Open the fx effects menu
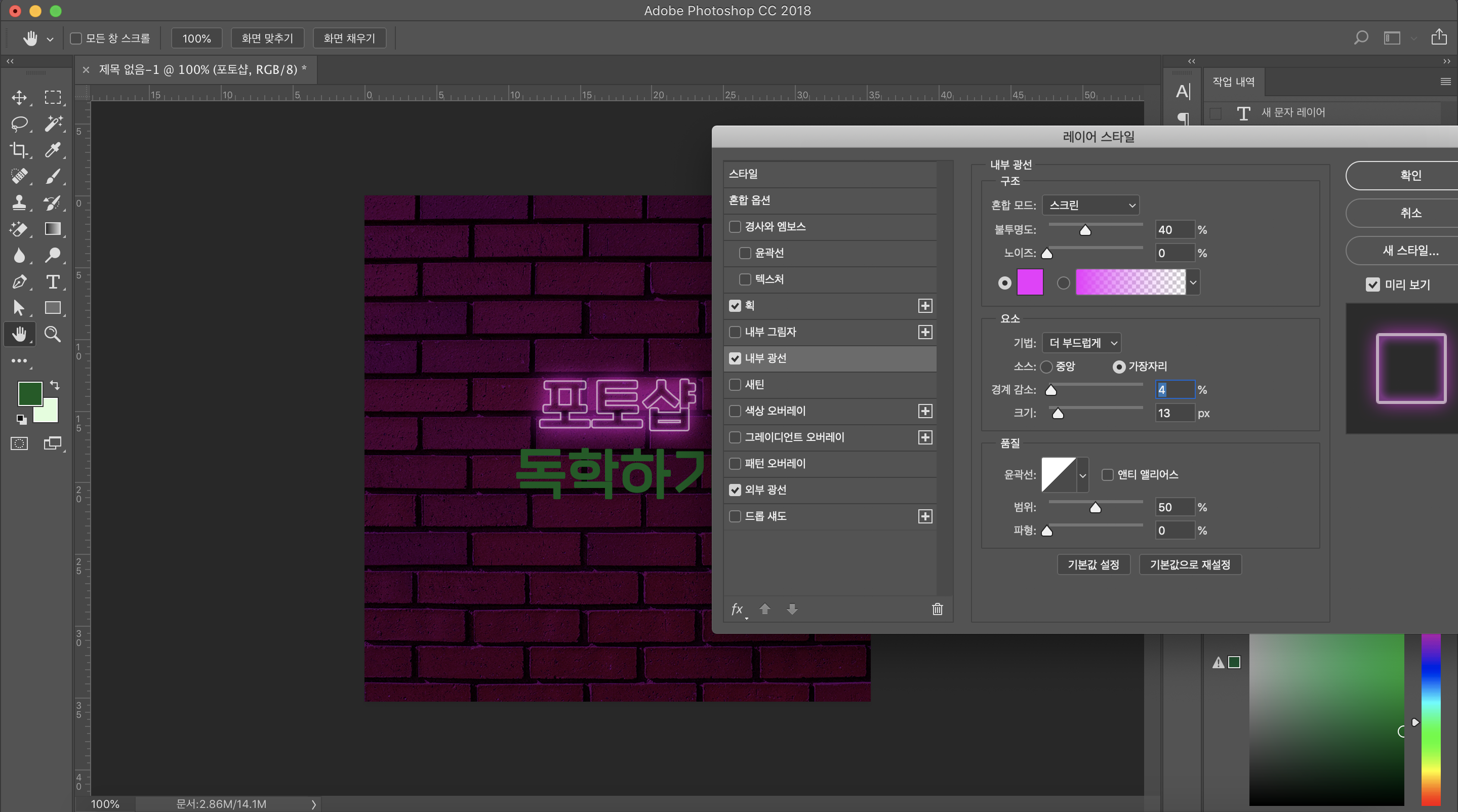 click(x=738, y=610)
